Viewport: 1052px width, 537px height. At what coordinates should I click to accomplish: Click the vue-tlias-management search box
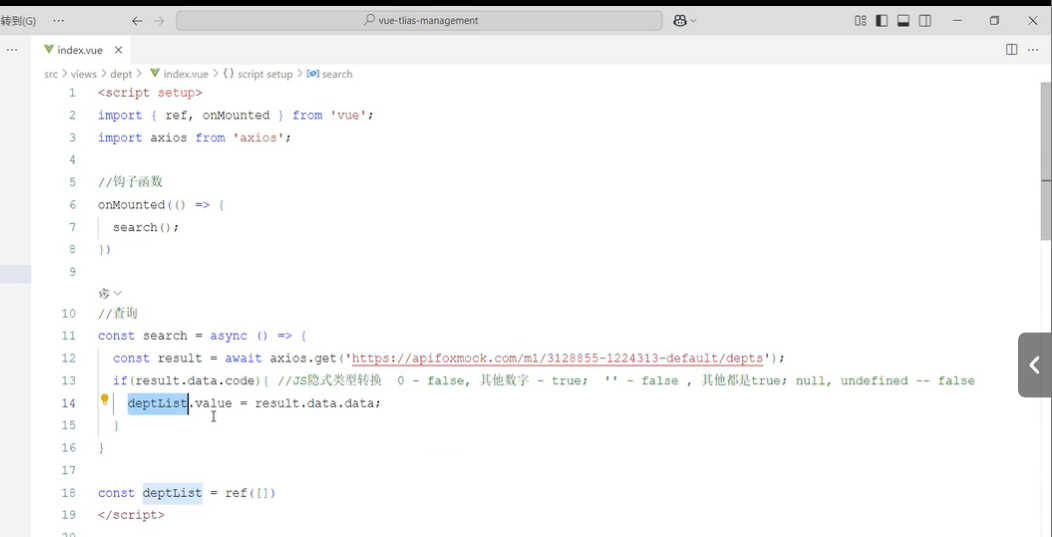pos(419,21)
